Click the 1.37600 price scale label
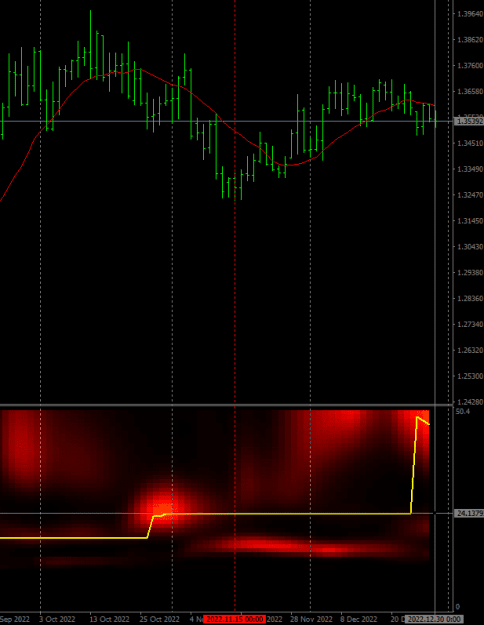The height and width of the screenshot is (625, 484). click(470, 66)
